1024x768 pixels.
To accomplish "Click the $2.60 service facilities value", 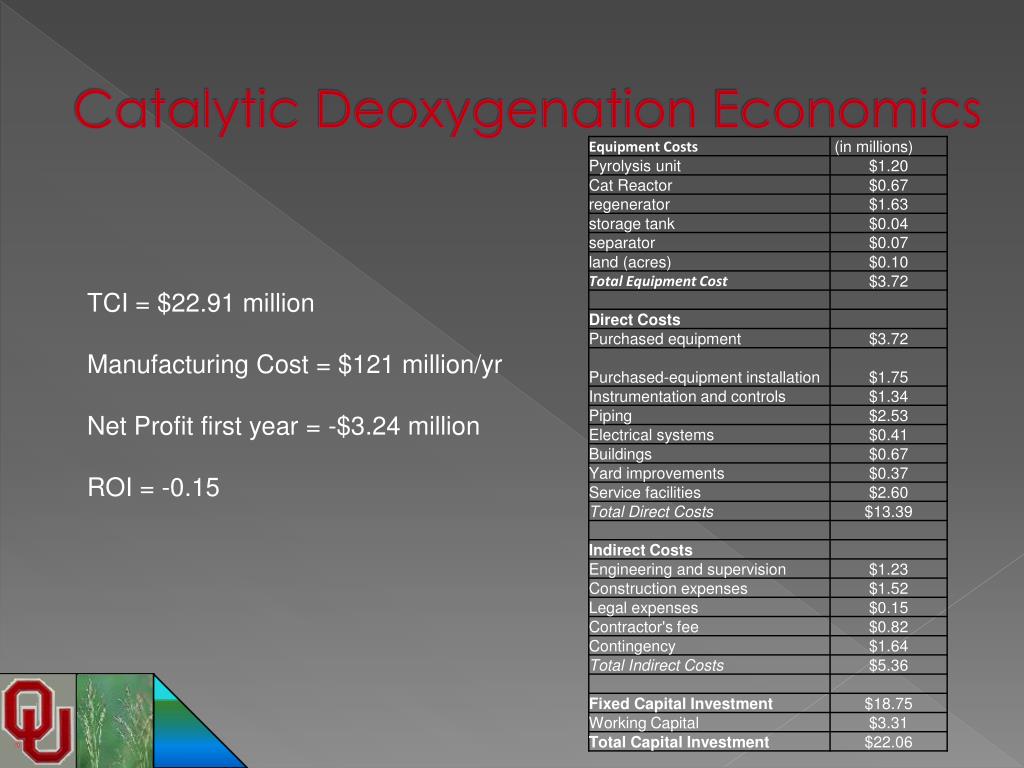I will [x=888, y=492].
